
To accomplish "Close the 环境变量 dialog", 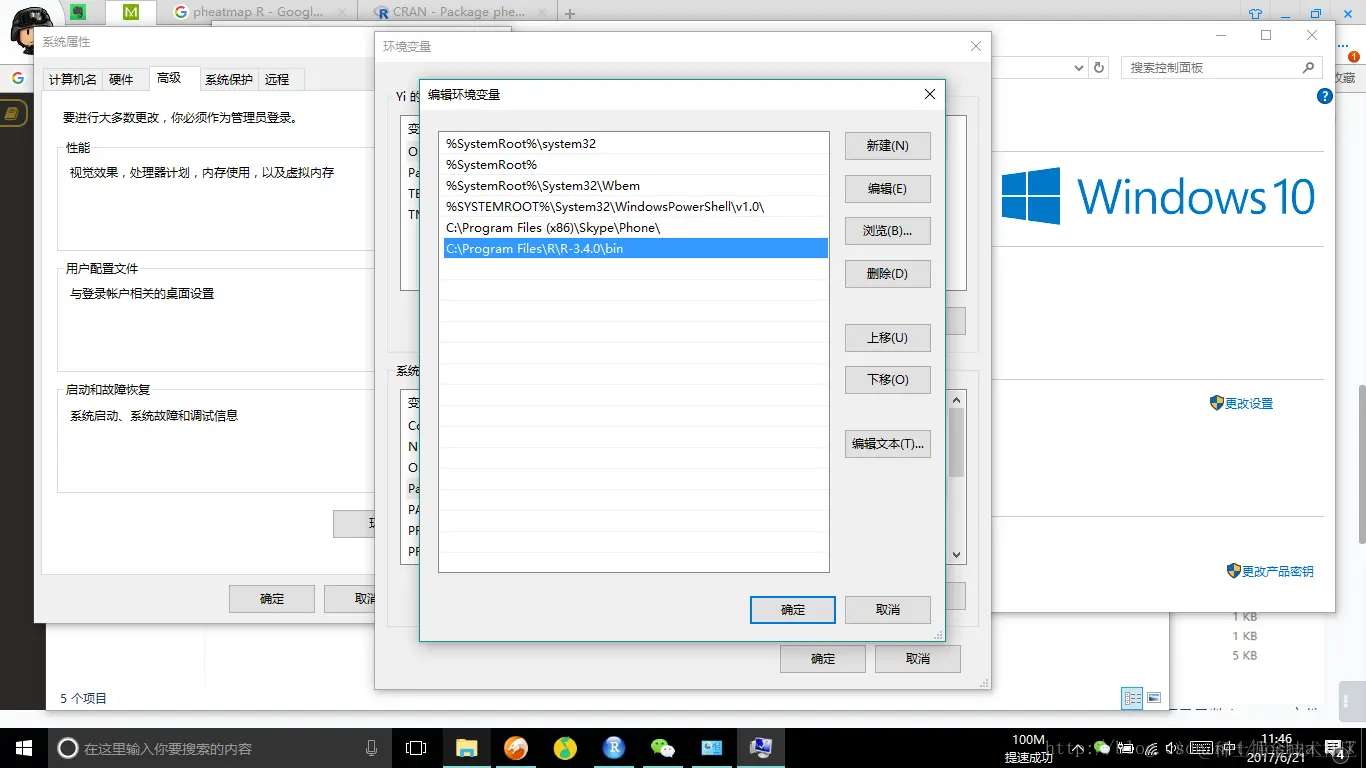I will pyautogui.click(x=976, y=46).
